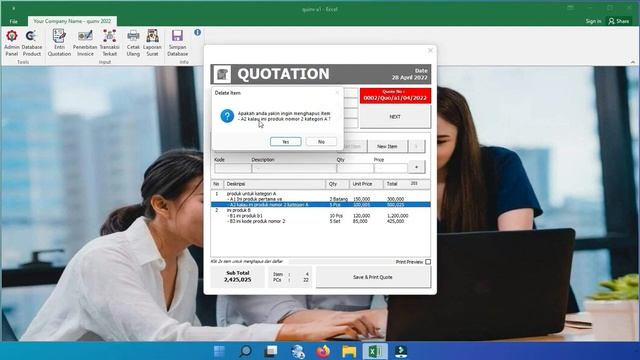This screenshot has height=360, width=640.
Task: Click the quotation logo icon in header
Action: click(x=222, y=74)
